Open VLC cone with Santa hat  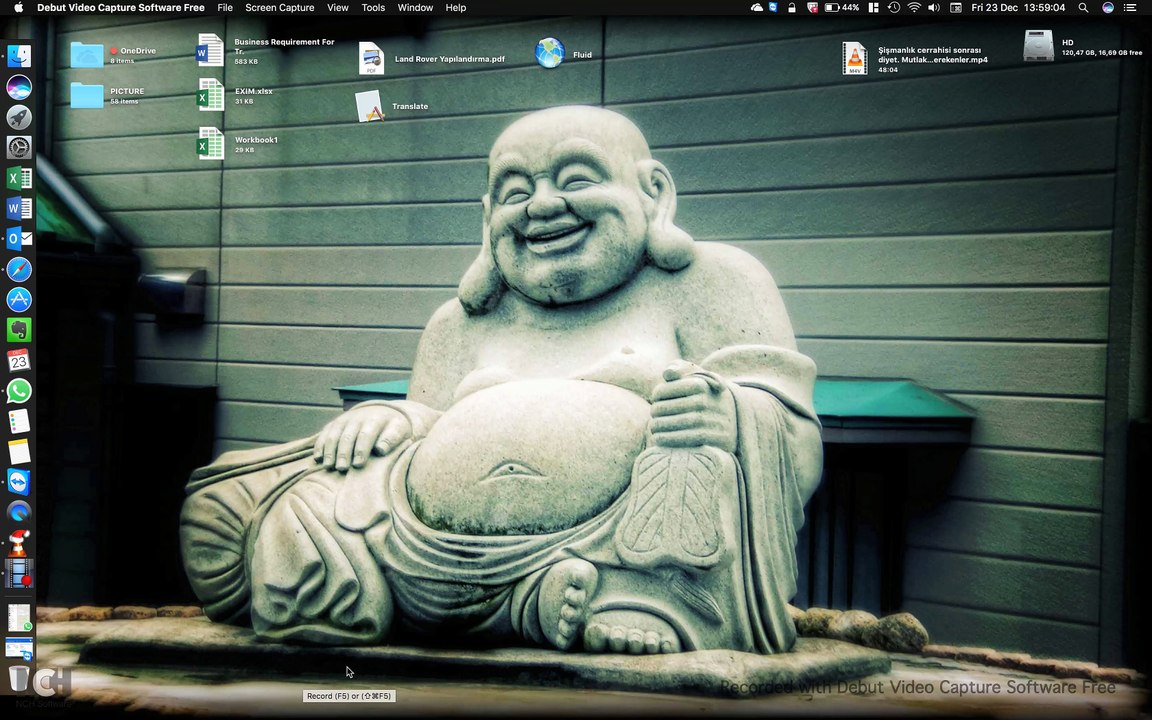point(19,543)
